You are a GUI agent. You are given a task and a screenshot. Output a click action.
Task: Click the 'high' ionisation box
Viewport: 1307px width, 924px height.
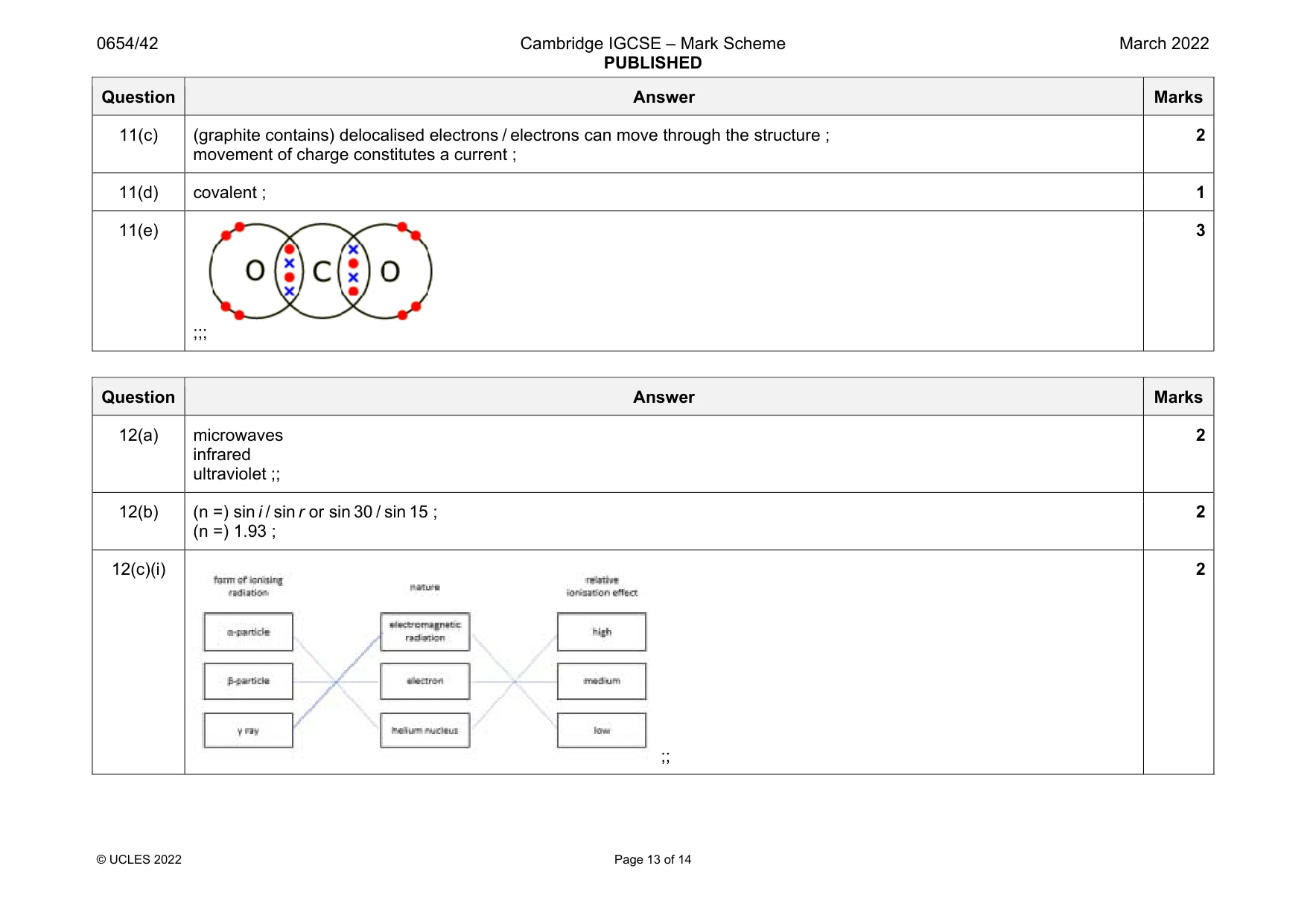[x=602, y=631]
